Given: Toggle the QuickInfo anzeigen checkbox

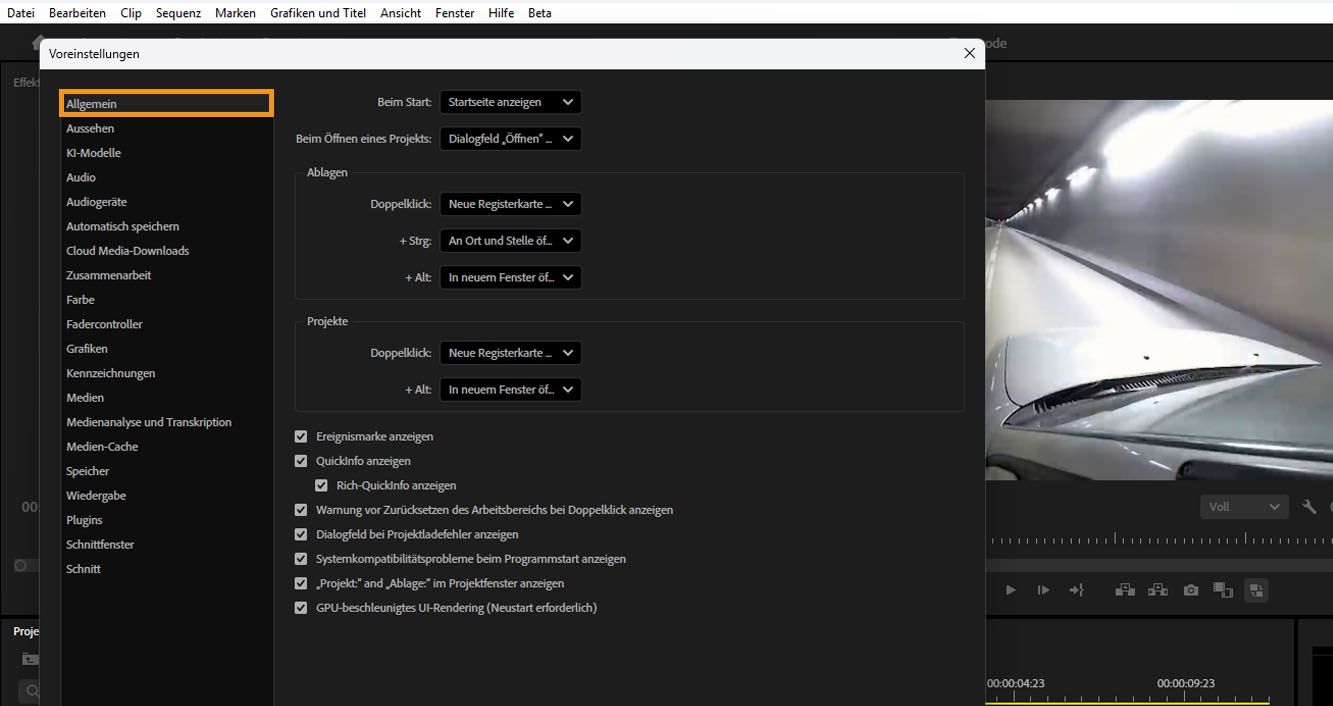Looking at the screenshot, I should [x=301, y=461].
